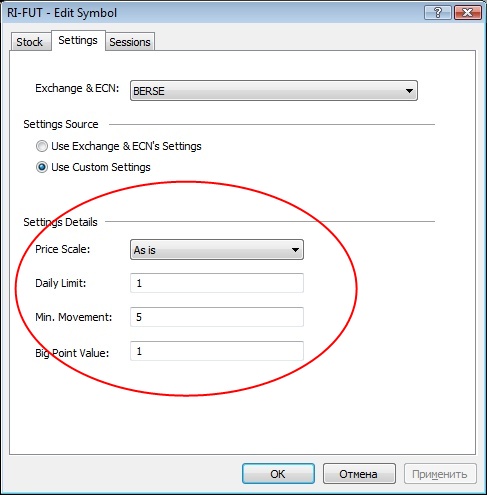Click the "As is" Price Scale value

145,250
